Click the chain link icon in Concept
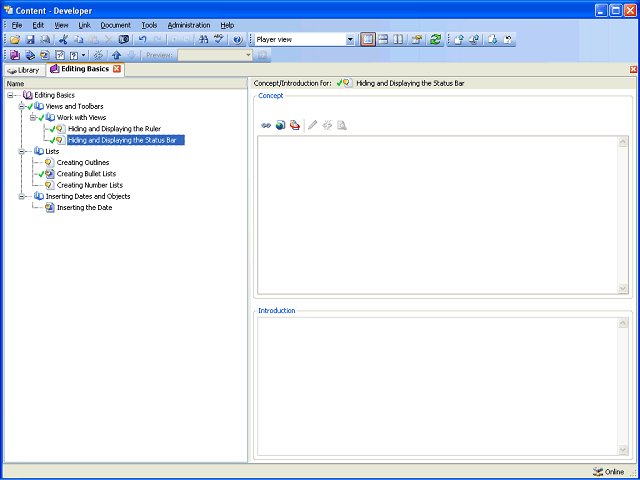The width and height of the screenshot is (640, 480). tap(266, 126)
